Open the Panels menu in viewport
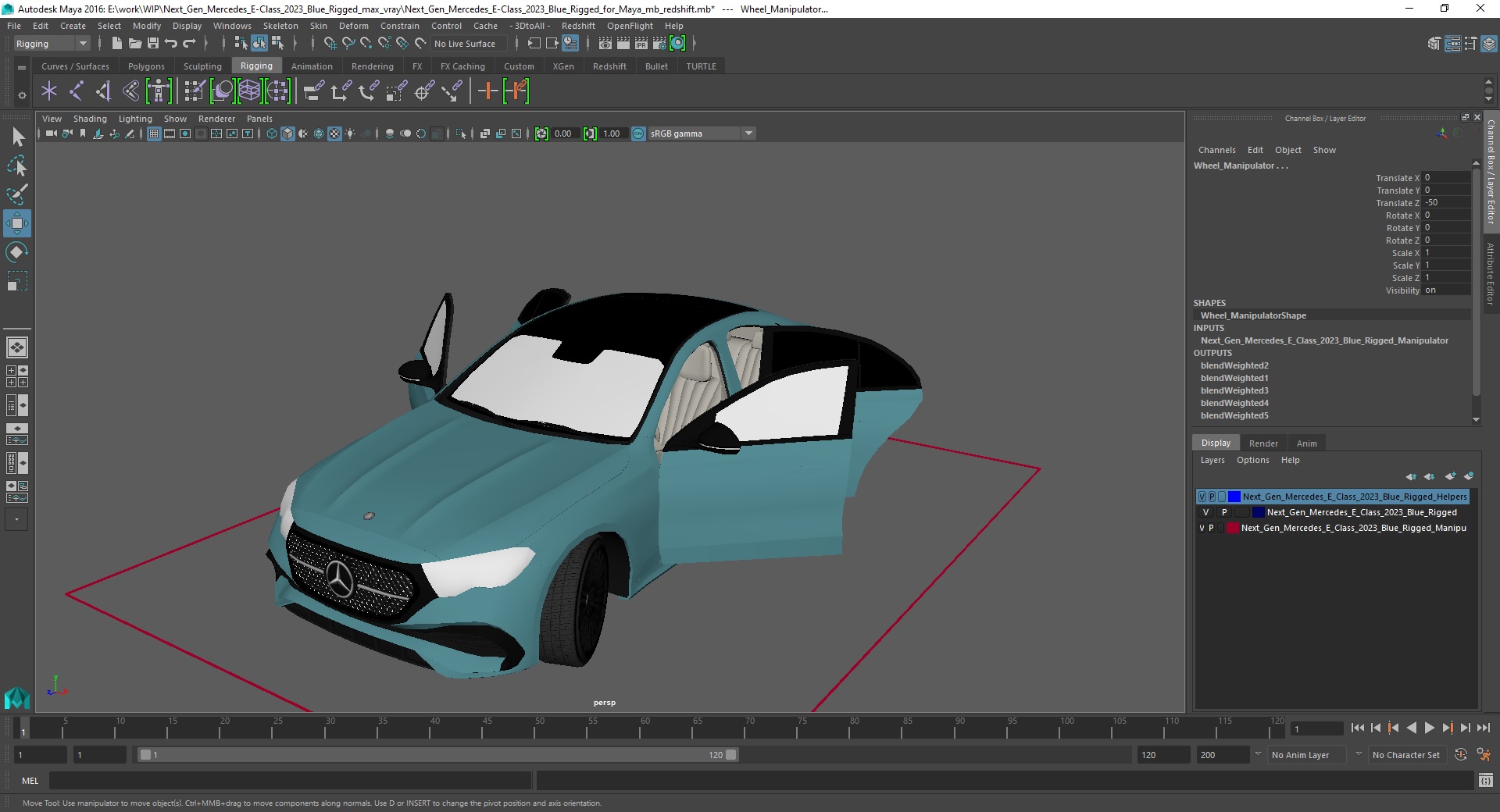Screen dimensions: 1500x812 click(x=259, y=119)
